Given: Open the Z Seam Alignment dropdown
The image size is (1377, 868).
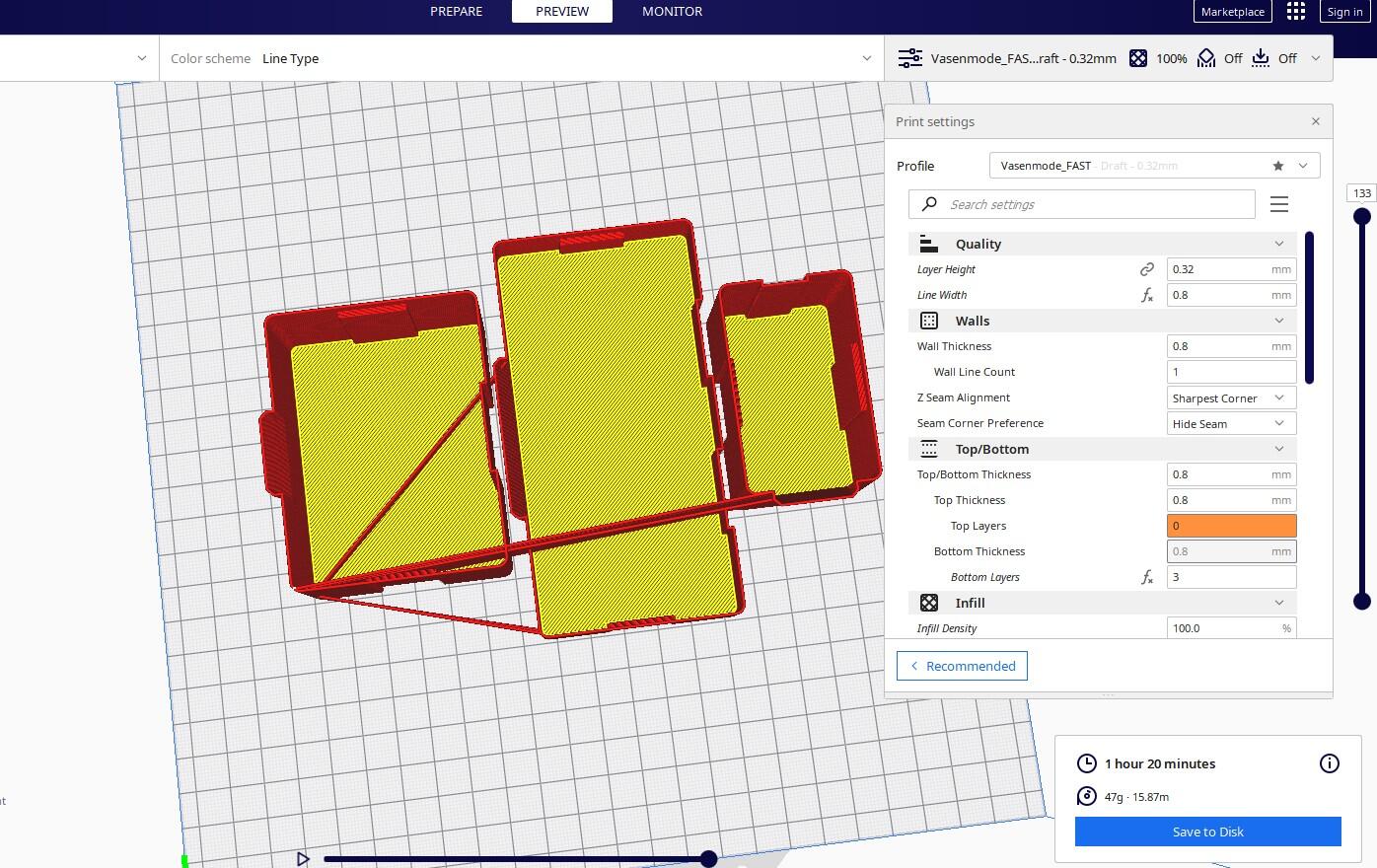Looking at the screenshot, I should click(x=1230, y=398).
